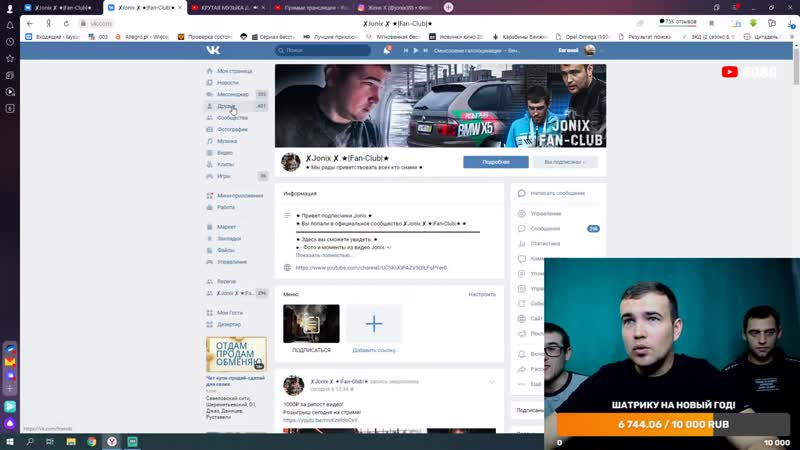
Task: Switch to the Instagram Жопе X tab
Action: click(x=395, y=8)
